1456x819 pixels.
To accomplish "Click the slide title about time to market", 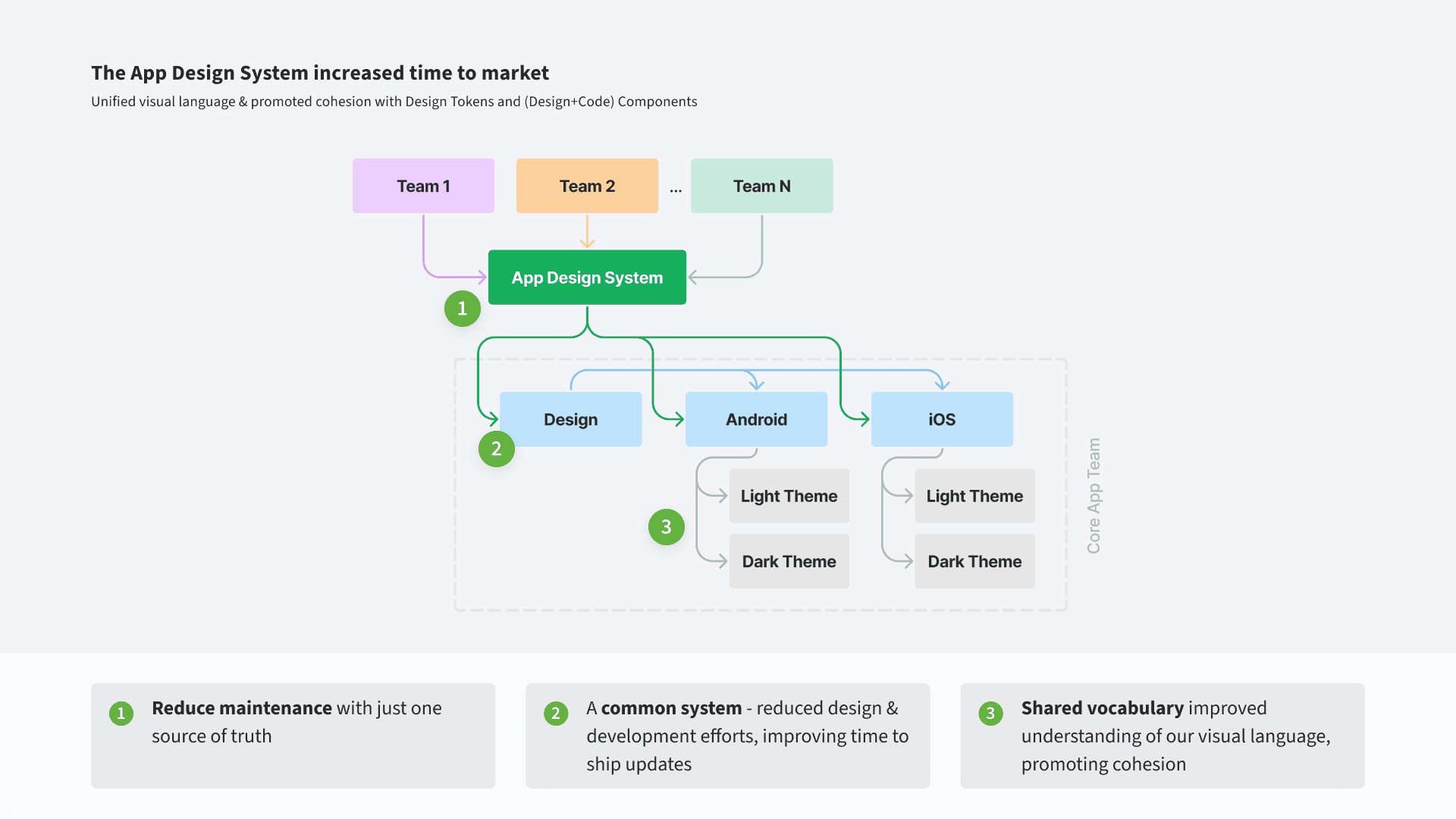I will 320,73.
